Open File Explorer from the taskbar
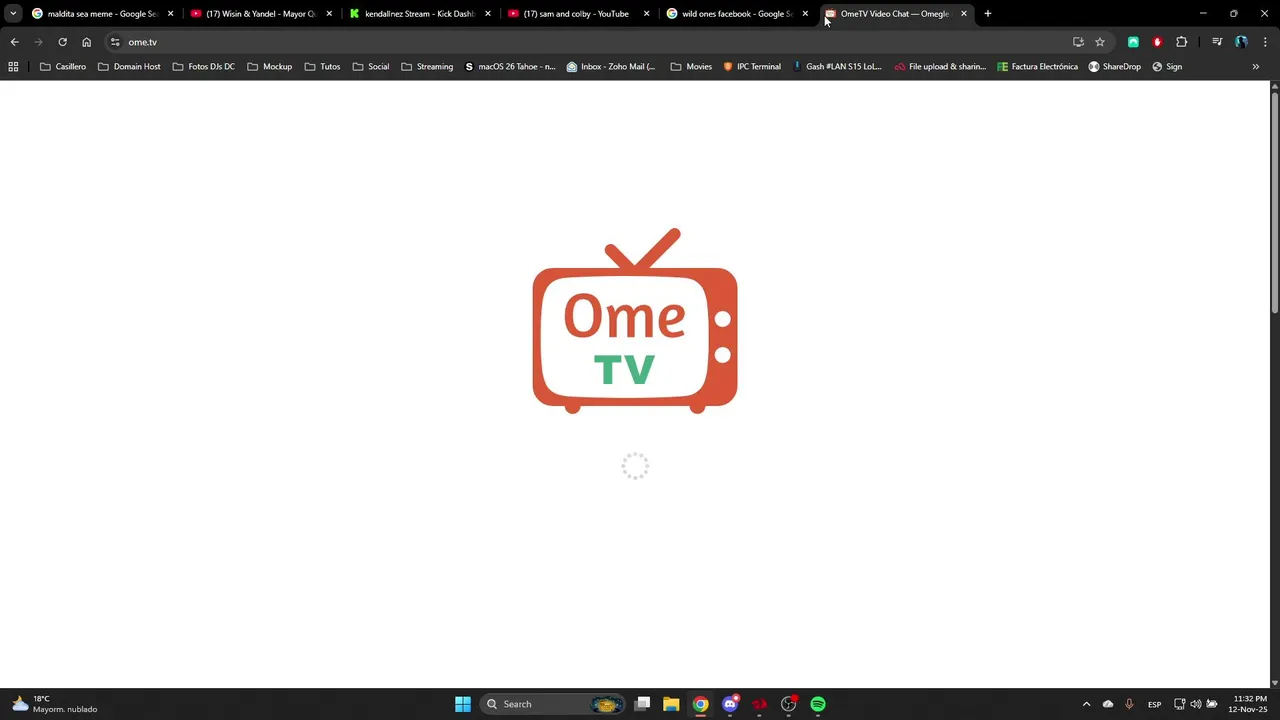The image size is (1280, 720). (x=671, y=704)
